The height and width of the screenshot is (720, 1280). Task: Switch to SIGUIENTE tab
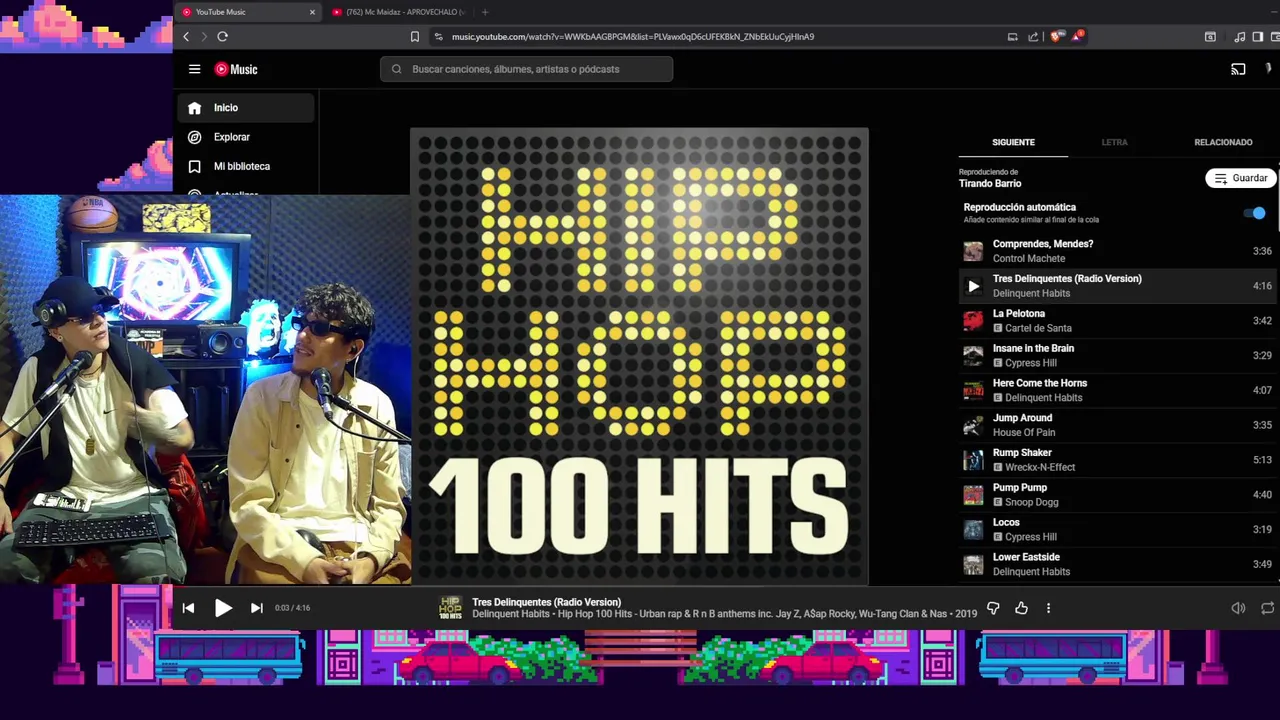pos(1013,142)
